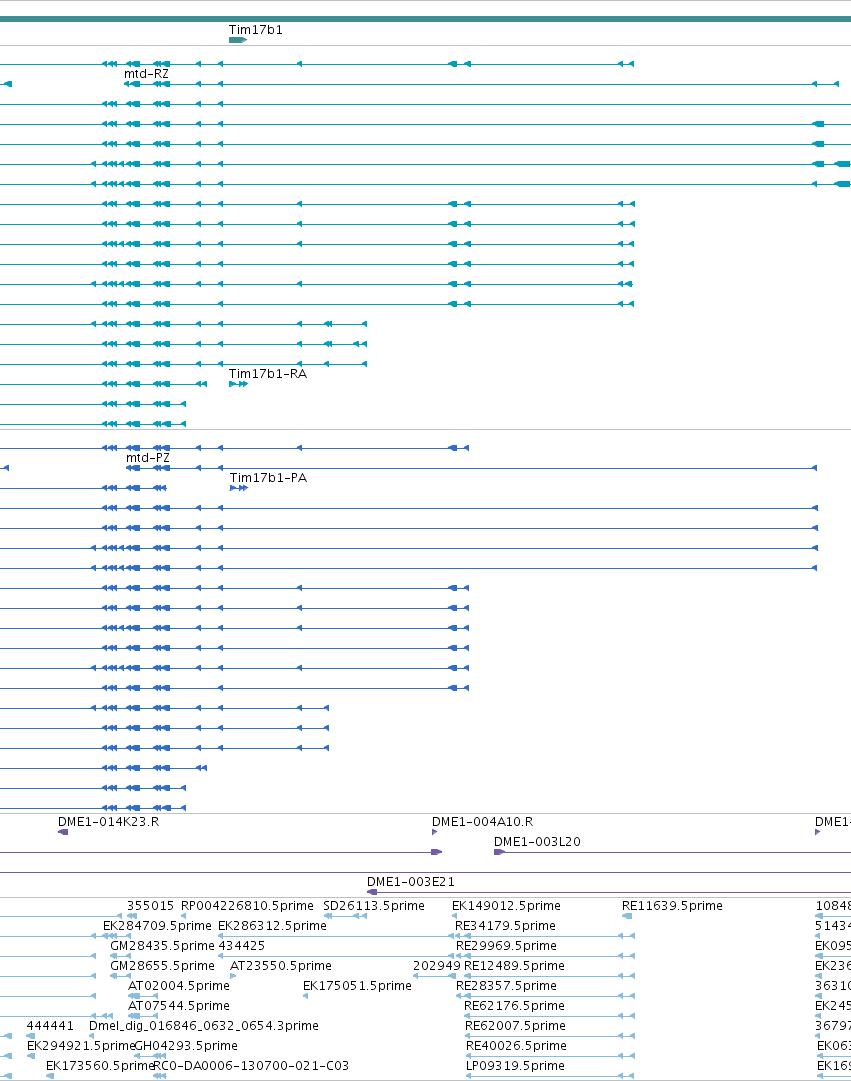Click the DME1-014K23.R label
The height and width of the screenshot is (1081, 851).
click(108, 822)
